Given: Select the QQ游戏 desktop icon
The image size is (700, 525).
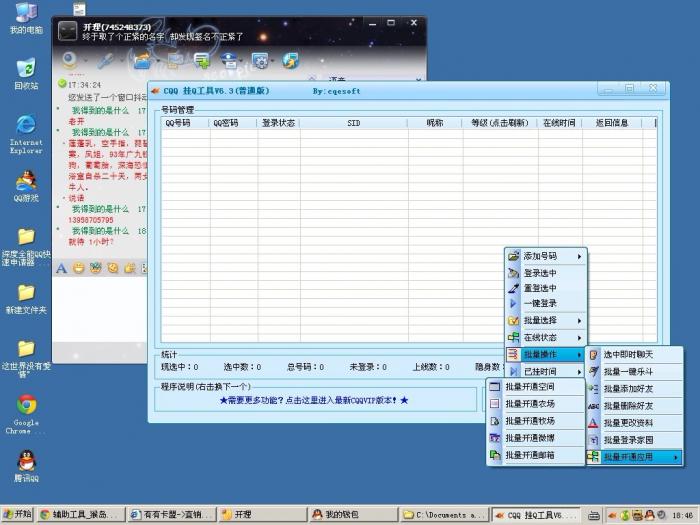Looking at the screenshot, I should [26, 186].
